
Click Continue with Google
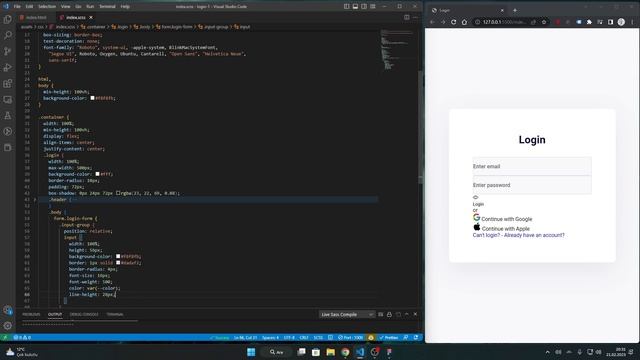click(x=502, y=218)
